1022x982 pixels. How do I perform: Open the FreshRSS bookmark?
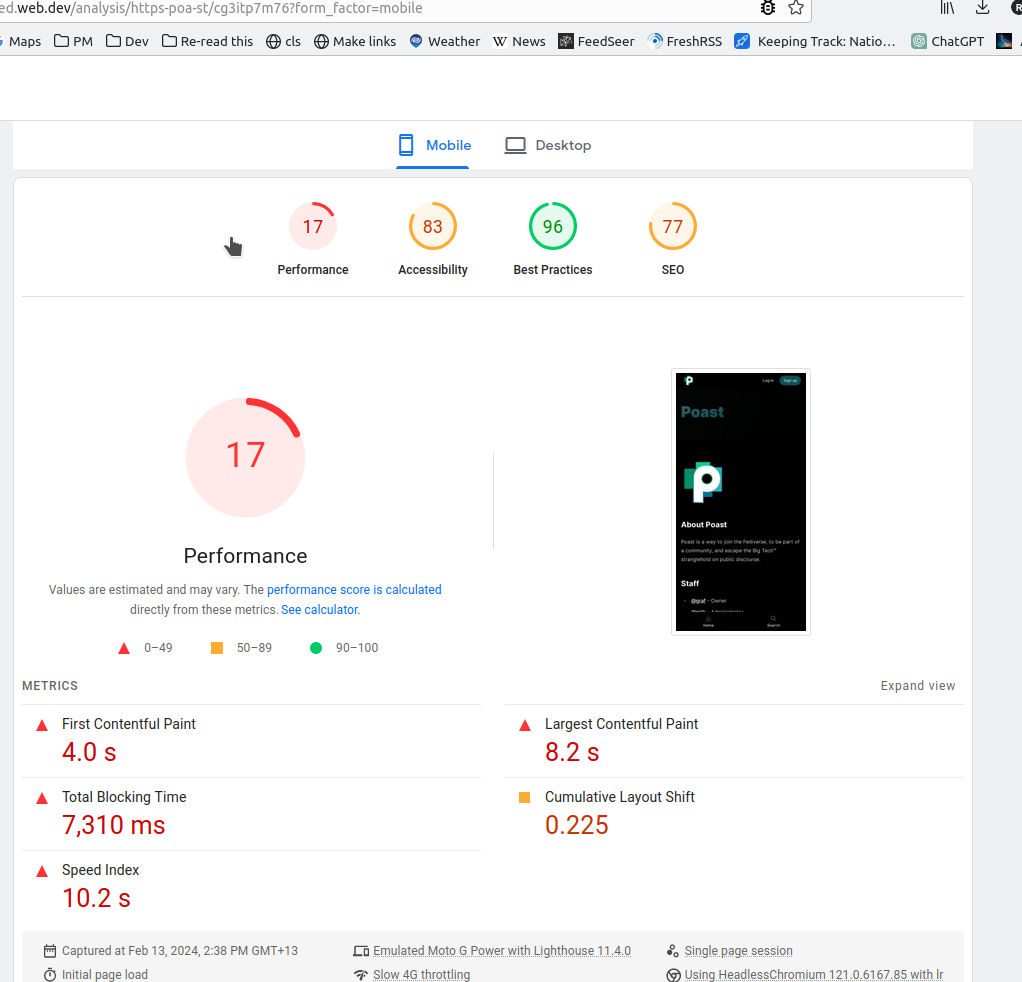click(x=684, y=41)
